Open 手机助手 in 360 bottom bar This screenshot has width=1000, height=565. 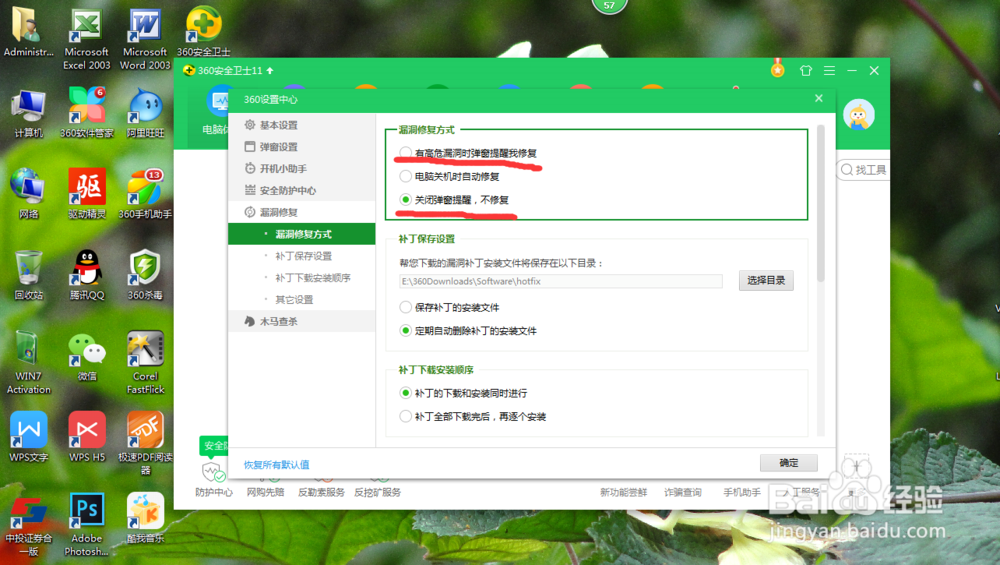click(x=741, y=492)
